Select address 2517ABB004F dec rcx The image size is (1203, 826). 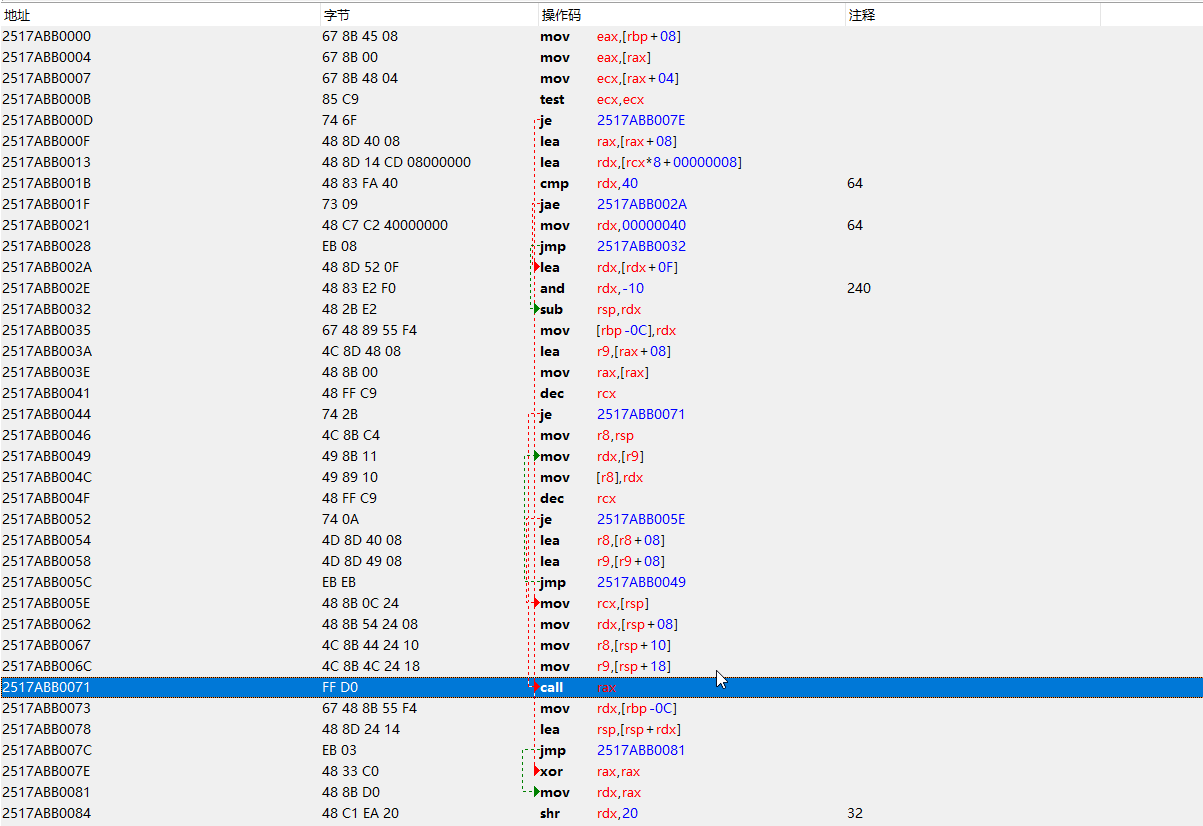[47, 498]
